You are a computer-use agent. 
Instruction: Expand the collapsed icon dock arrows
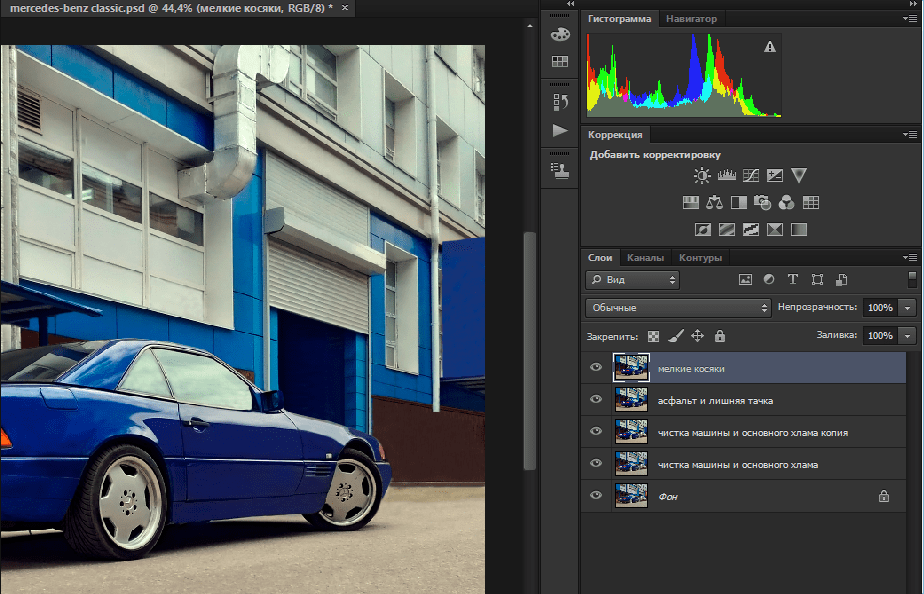[570, 4]
